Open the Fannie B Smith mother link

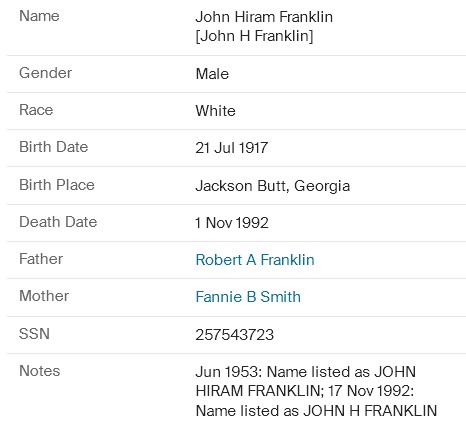pos(248,297)
